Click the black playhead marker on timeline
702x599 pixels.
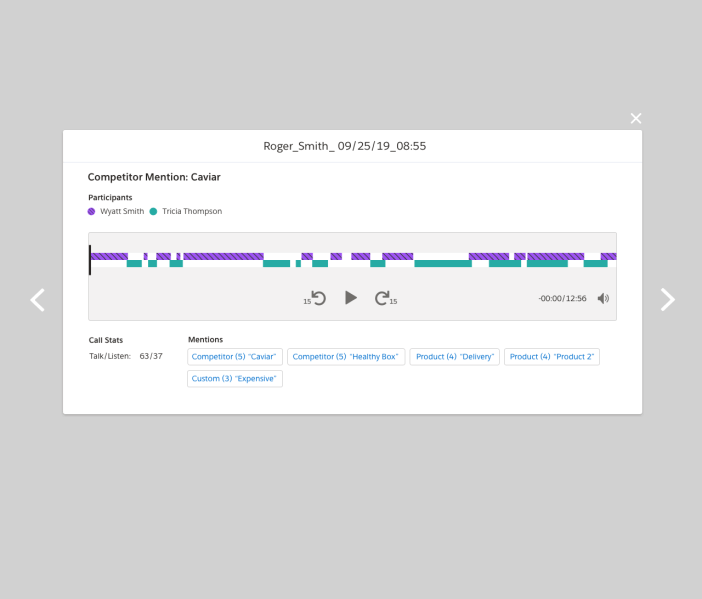[x=90, y=260]
